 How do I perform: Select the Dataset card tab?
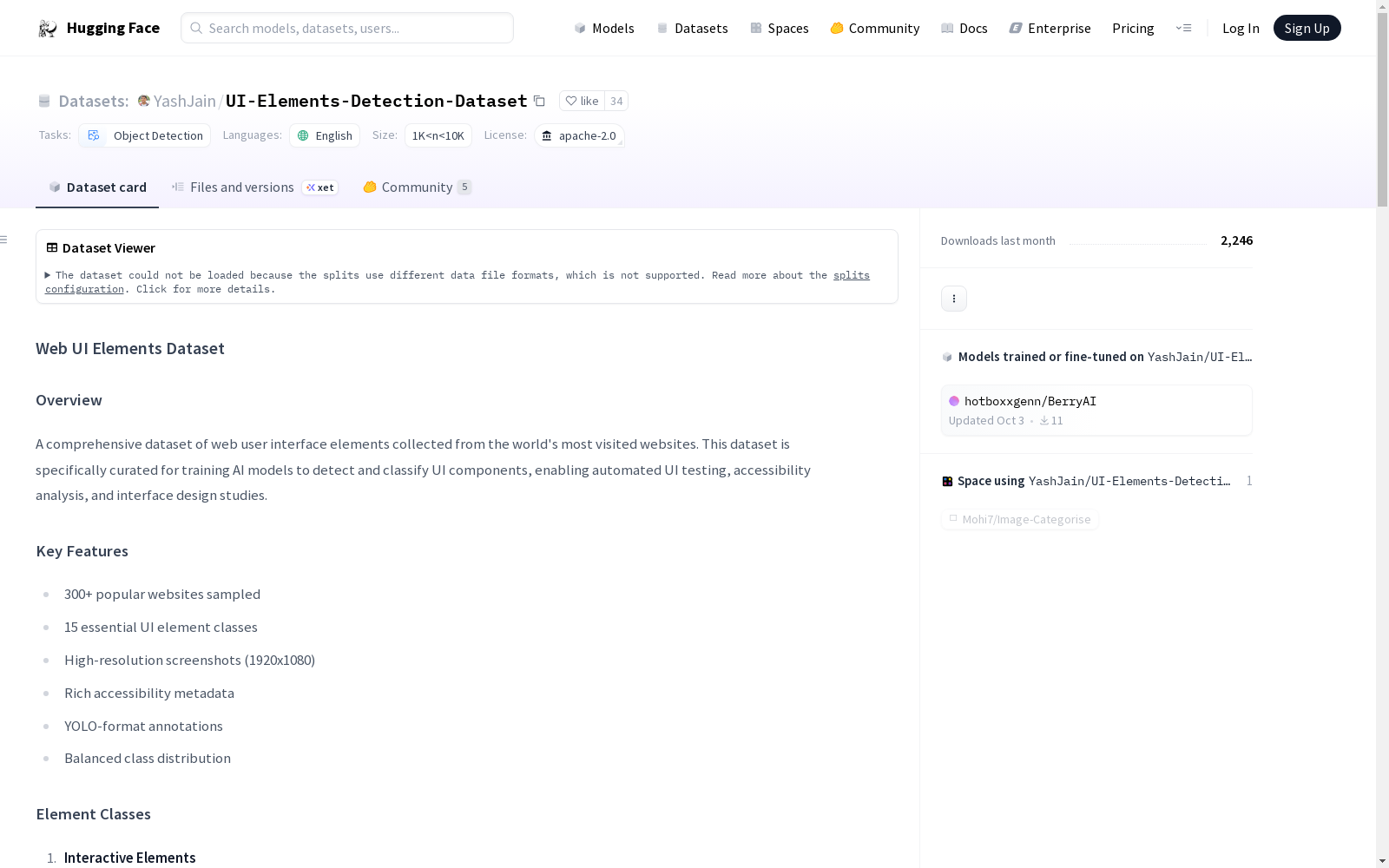(x=97, y=187)
